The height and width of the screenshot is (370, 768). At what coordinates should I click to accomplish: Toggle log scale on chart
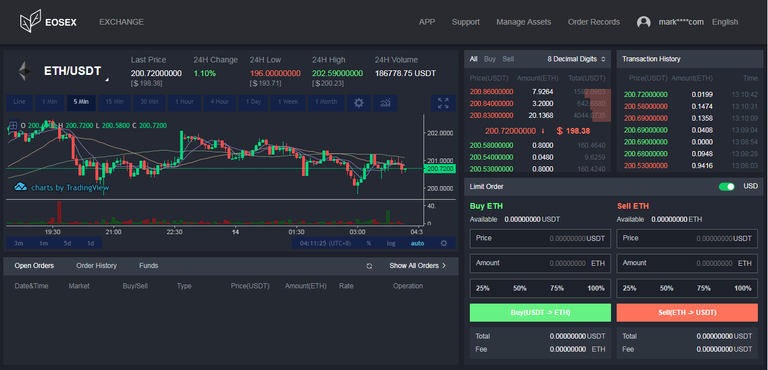391,243
